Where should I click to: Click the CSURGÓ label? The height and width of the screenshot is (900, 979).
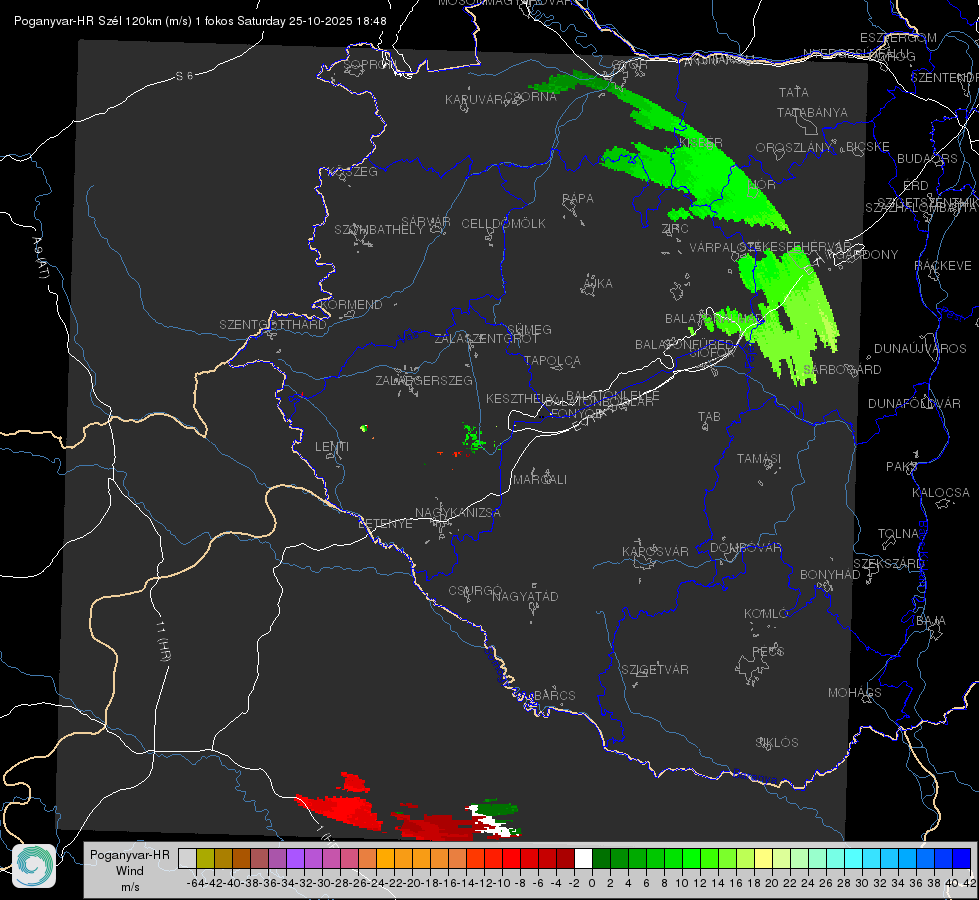click(x=476, y=591)
